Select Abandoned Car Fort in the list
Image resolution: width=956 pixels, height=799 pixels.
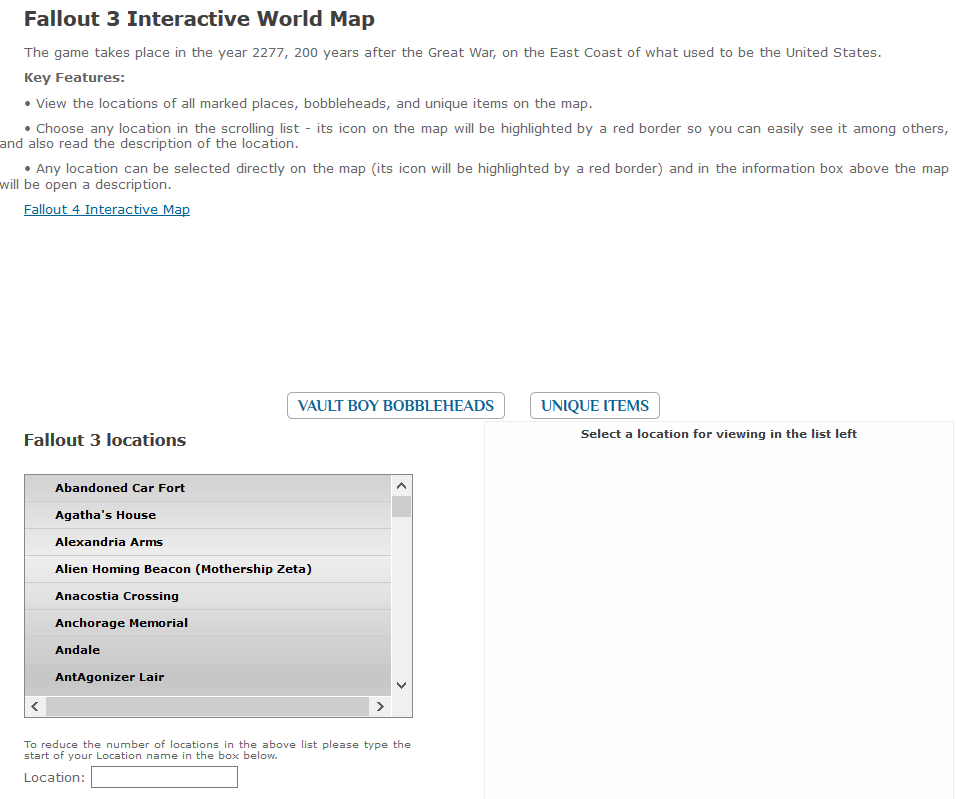[208, 488]
